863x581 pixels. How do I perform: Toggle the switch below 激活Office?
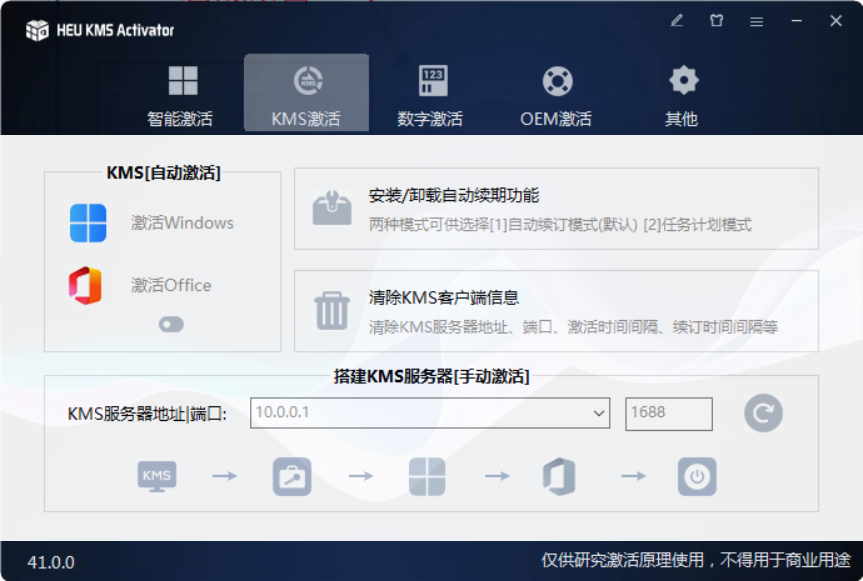coord(170,324)
